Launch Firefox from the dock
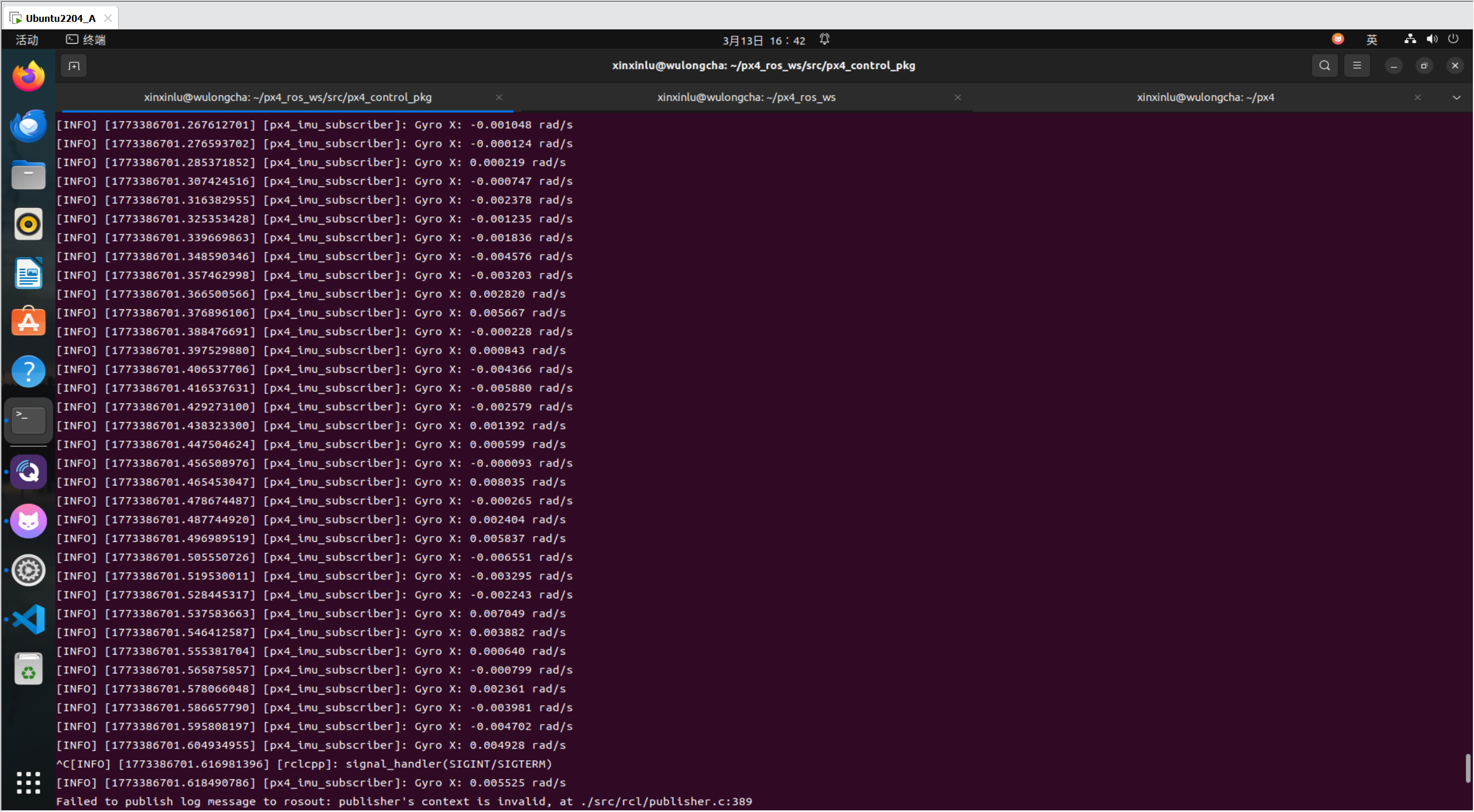Image resolution: width=1474 pixels, height=812 pixels. click(28, 77)
